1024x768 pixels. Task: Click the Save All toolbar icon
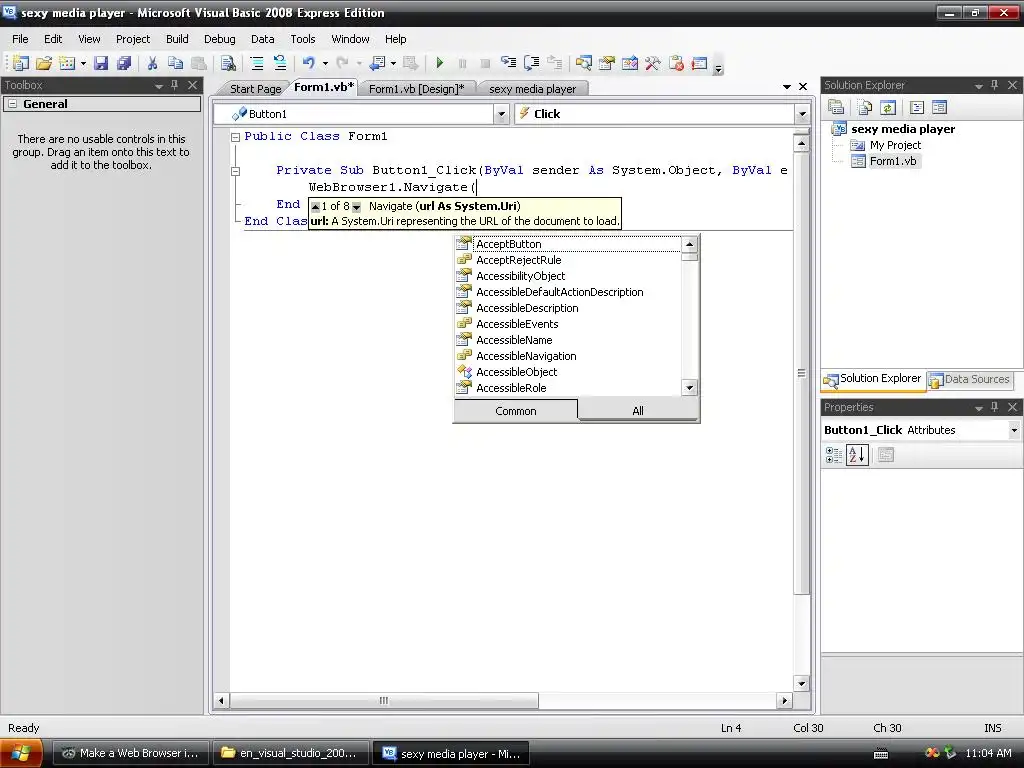click(124, 63)
